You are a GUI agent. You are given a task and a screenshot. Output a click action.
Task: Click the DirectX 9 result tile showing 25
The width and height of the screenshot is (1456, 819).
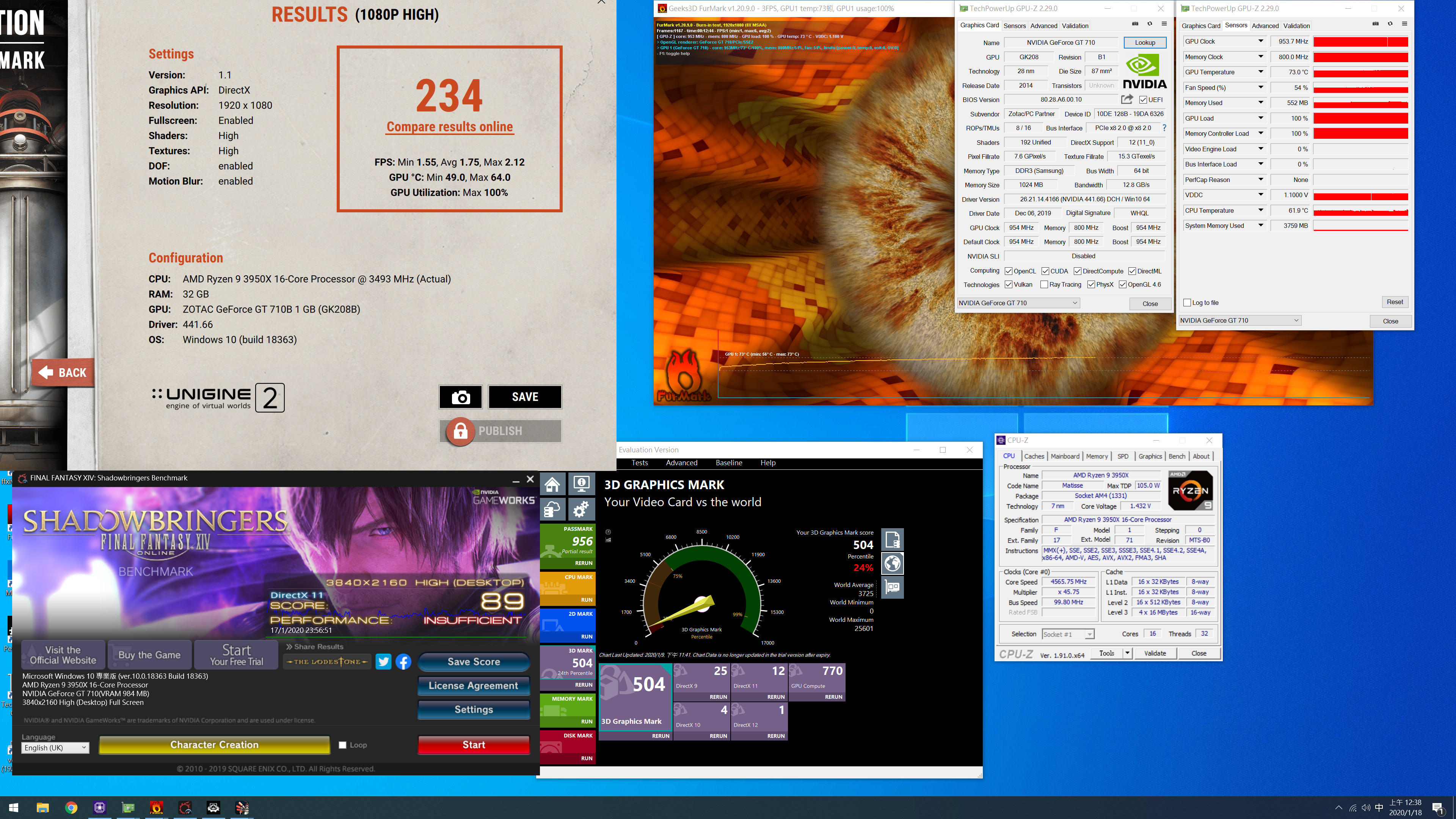(701, 682)
